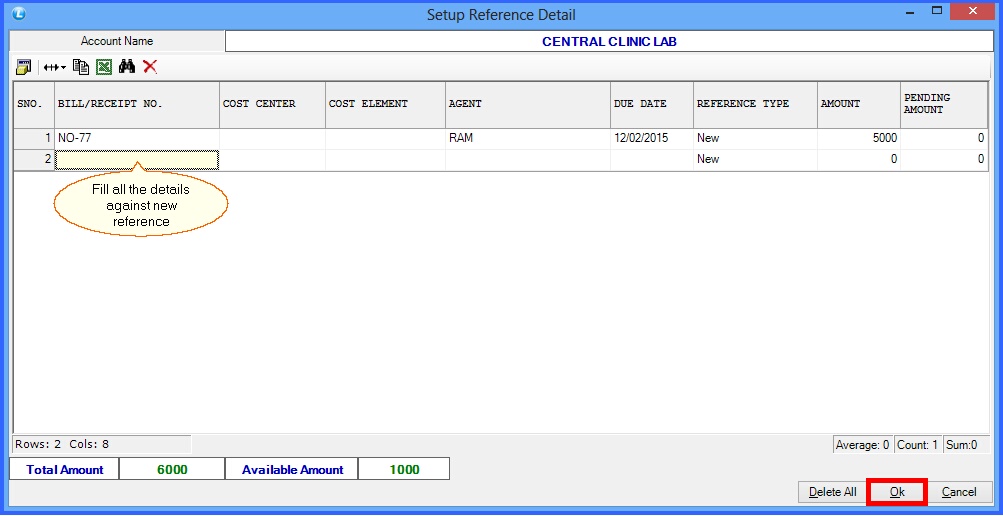
Task: Click the REFERENCE TYPE column header
Action: pyautogui.click(x=755, y=104)
